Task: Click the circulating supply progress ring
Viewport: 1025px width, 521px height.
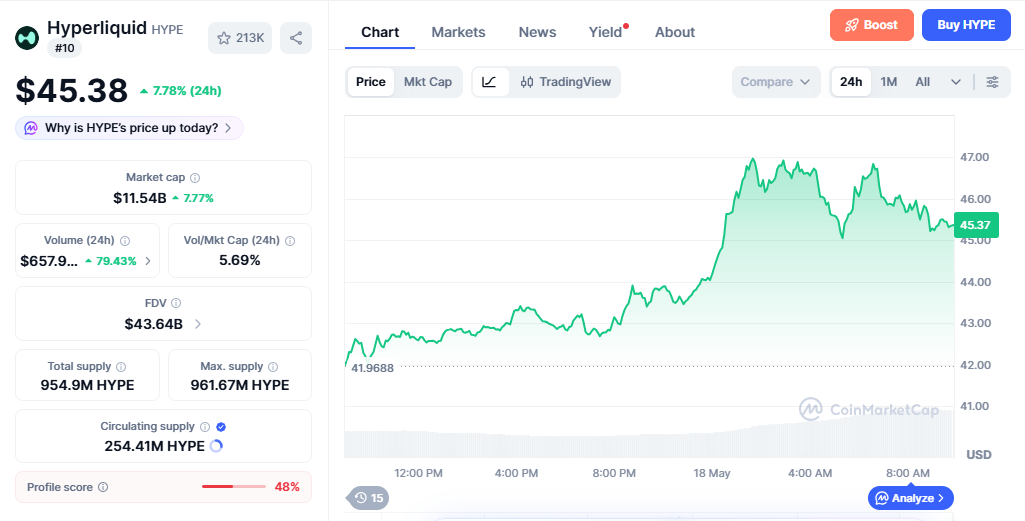Action: (x=216, y=446)
